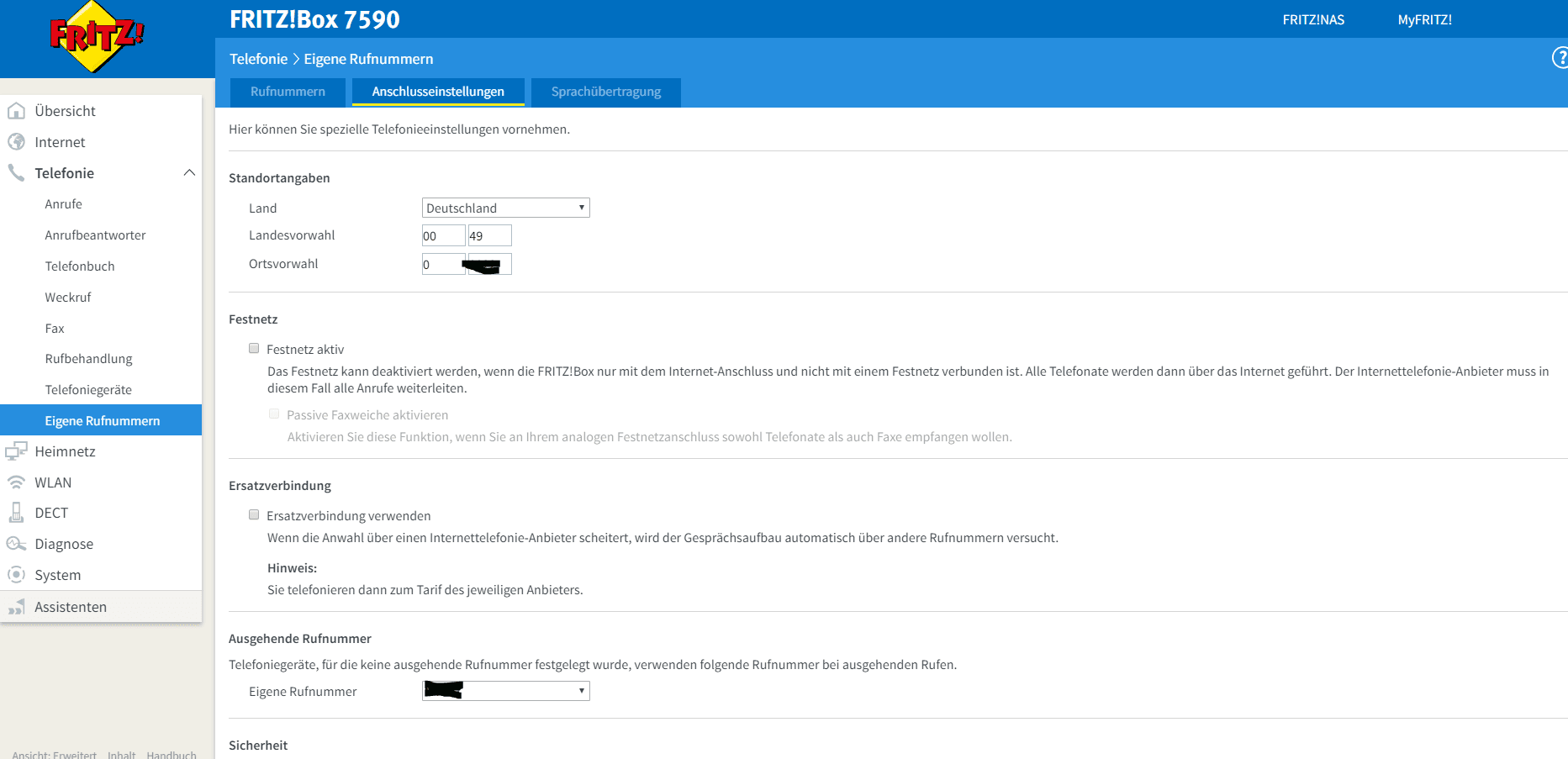Open the FRITZ!NAS link
The width and height of the screenshot is (1568, 759).
1313,19
